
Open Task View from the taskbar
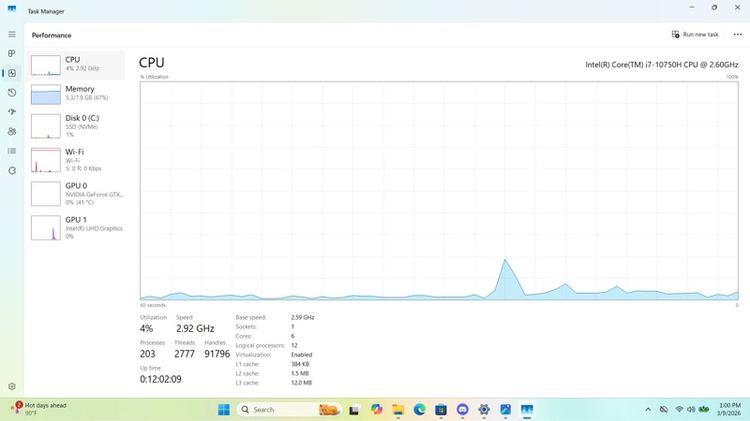tap(354, 410)
